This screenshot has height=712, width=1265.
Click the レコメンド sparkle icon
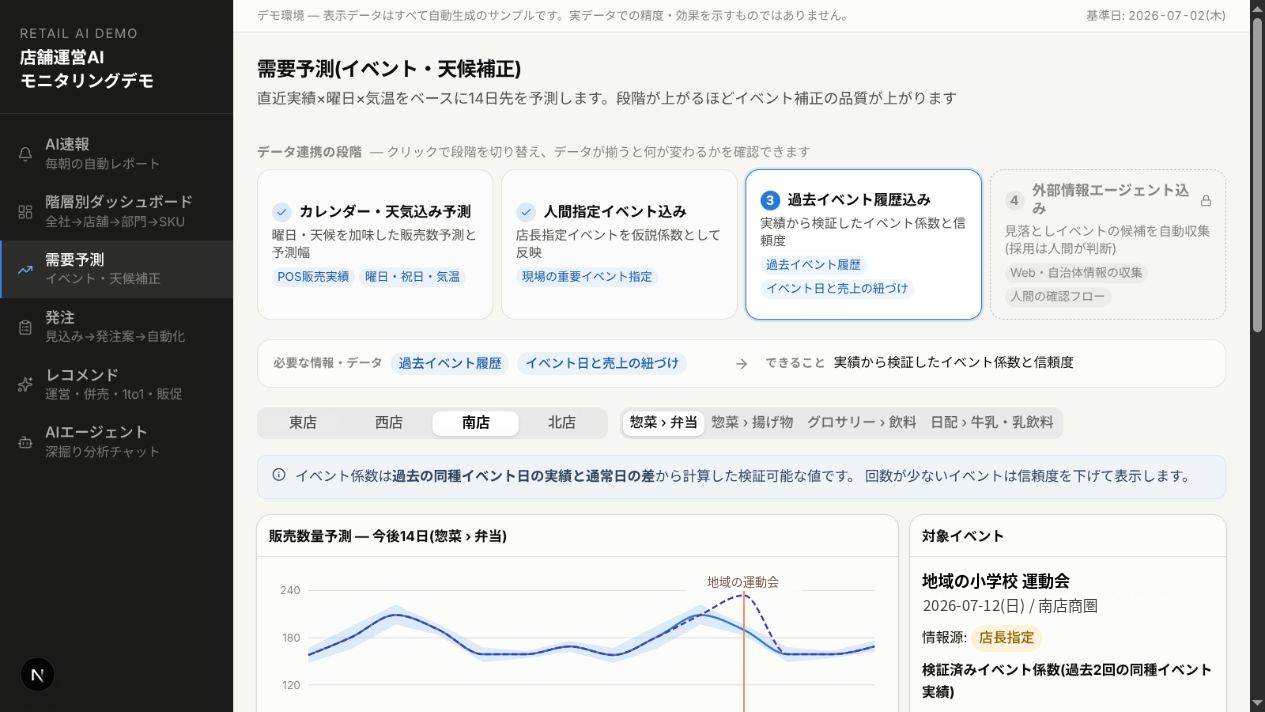click(x=26, y=384)
